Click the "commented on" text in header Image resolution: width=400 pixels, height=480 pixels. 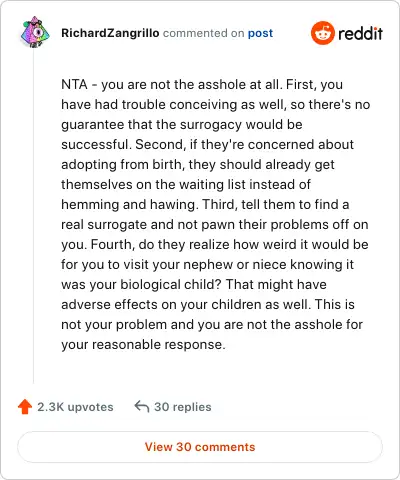point(203,33)
